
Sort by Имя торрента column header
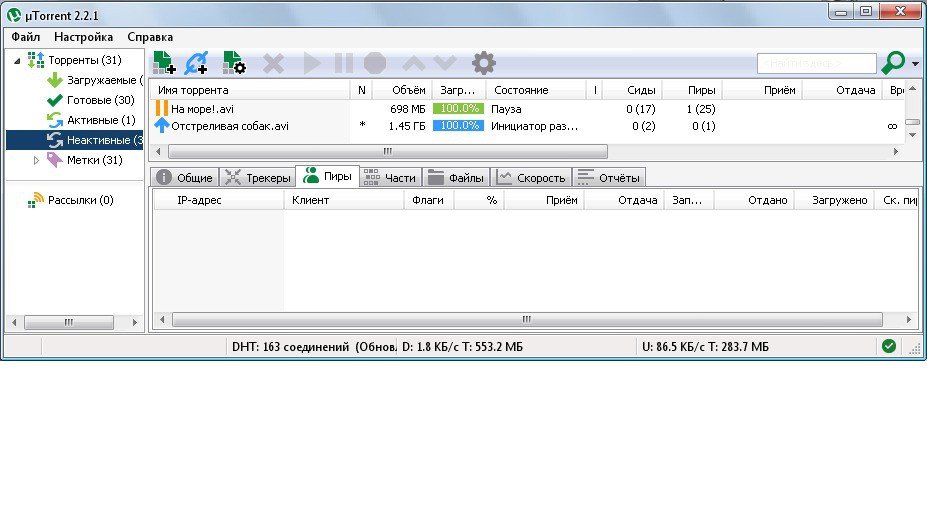[x=249, y=90]
